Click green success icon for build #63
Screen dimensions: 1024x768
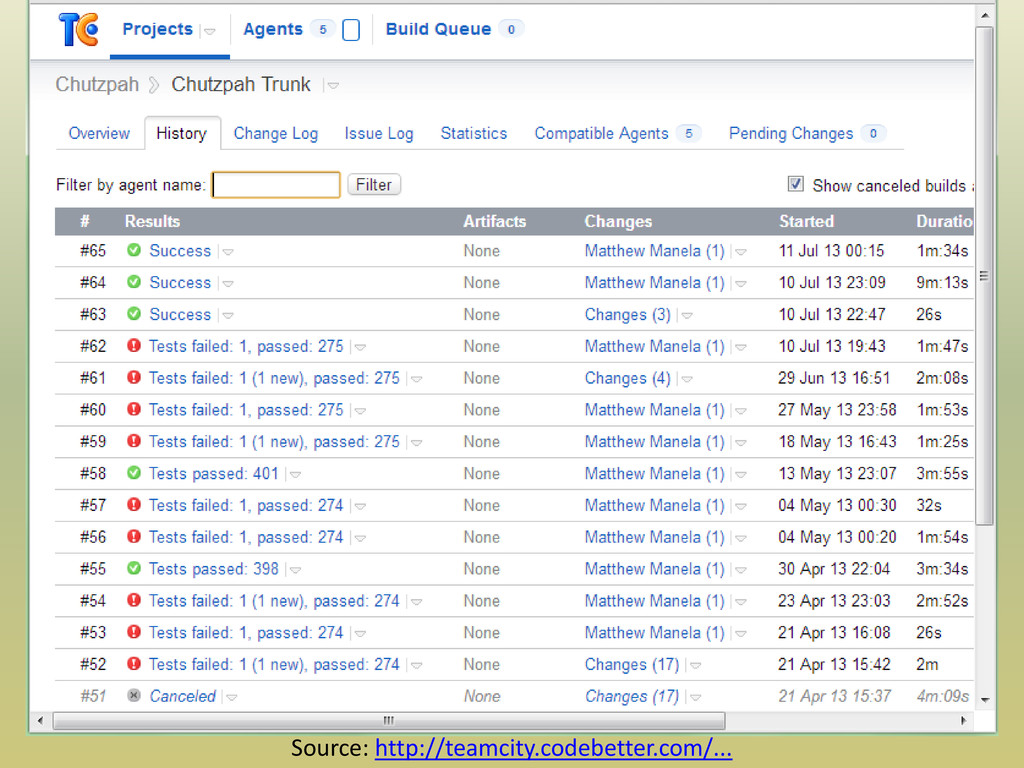coord(134,314)
